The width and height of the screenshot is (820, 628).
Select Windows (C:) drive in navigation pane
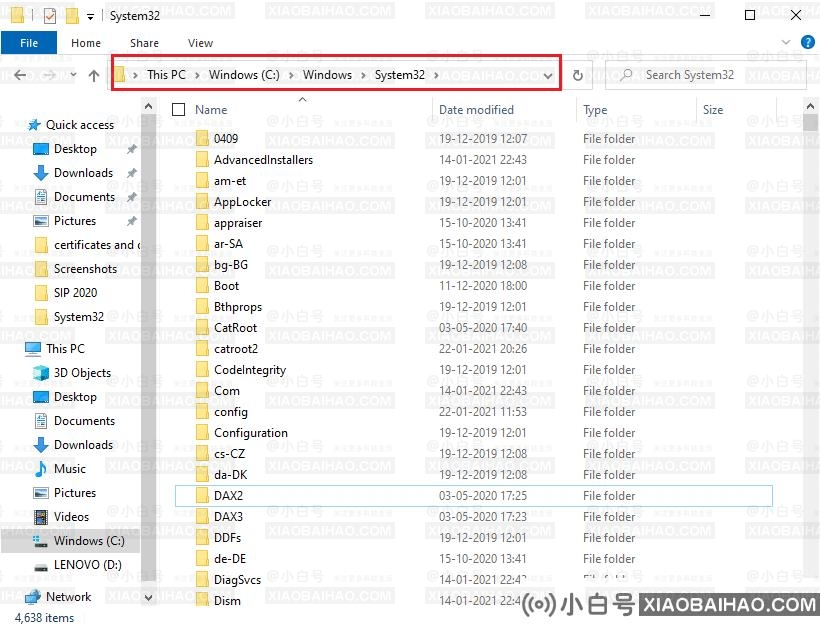pyautogui.click(x=89, y=541)
